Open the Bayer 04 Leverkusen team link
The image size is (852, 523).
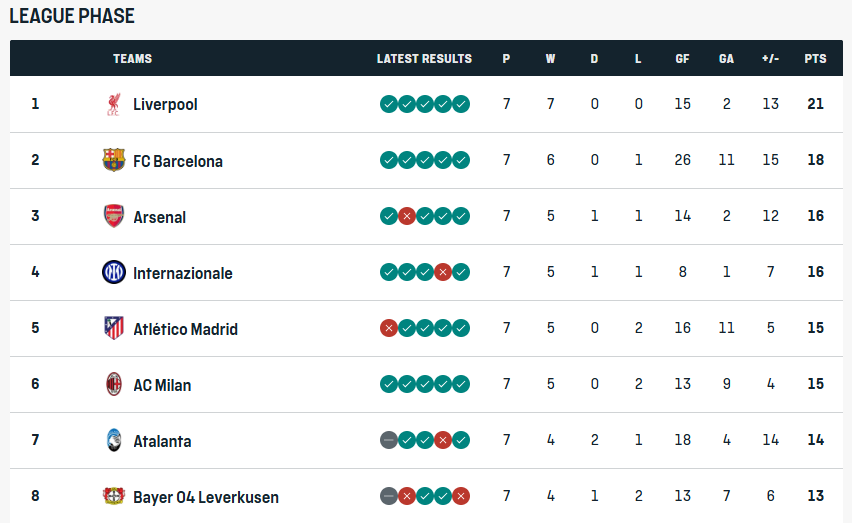click(x=206, y=497)
